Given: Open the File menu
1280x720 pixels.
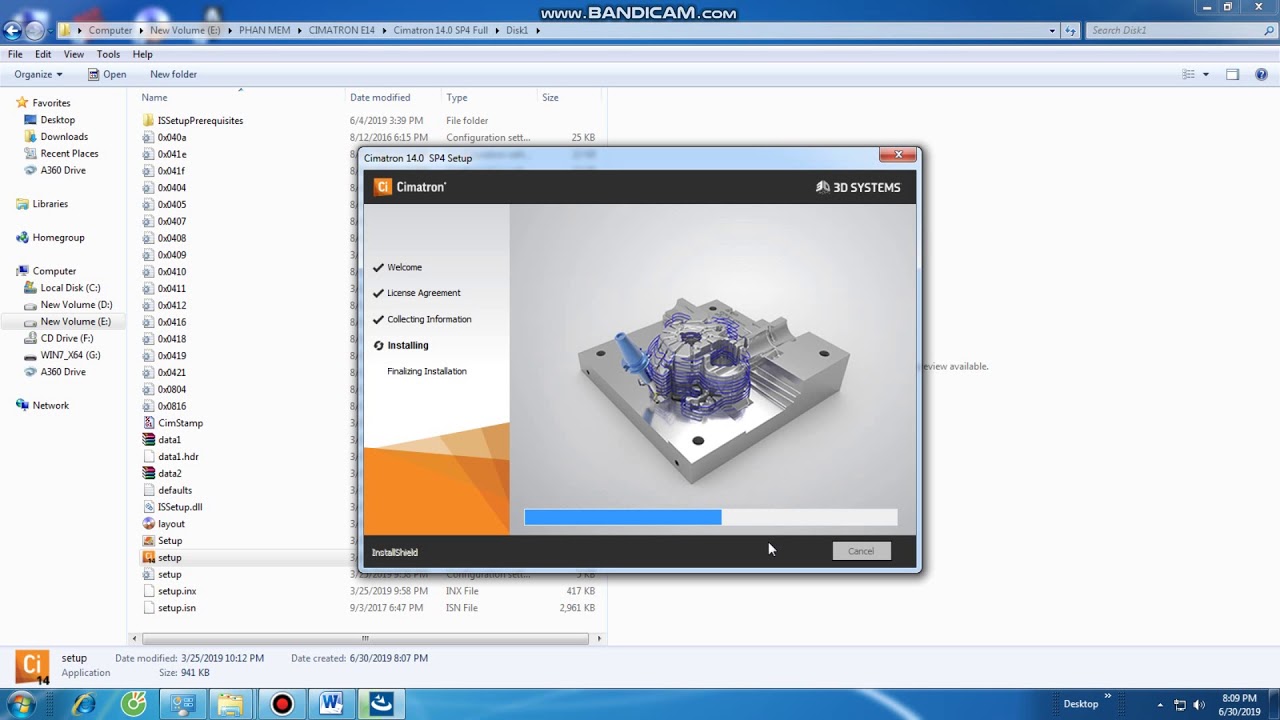Looking at the screenshot, I should [x=15, y=54].
